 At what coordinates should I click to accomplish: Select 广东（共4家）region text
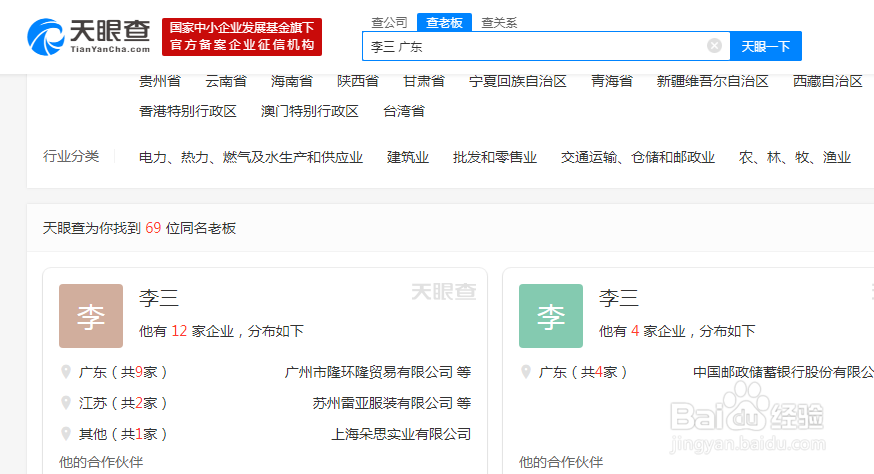pyautogui.click(x=582, y=372)
